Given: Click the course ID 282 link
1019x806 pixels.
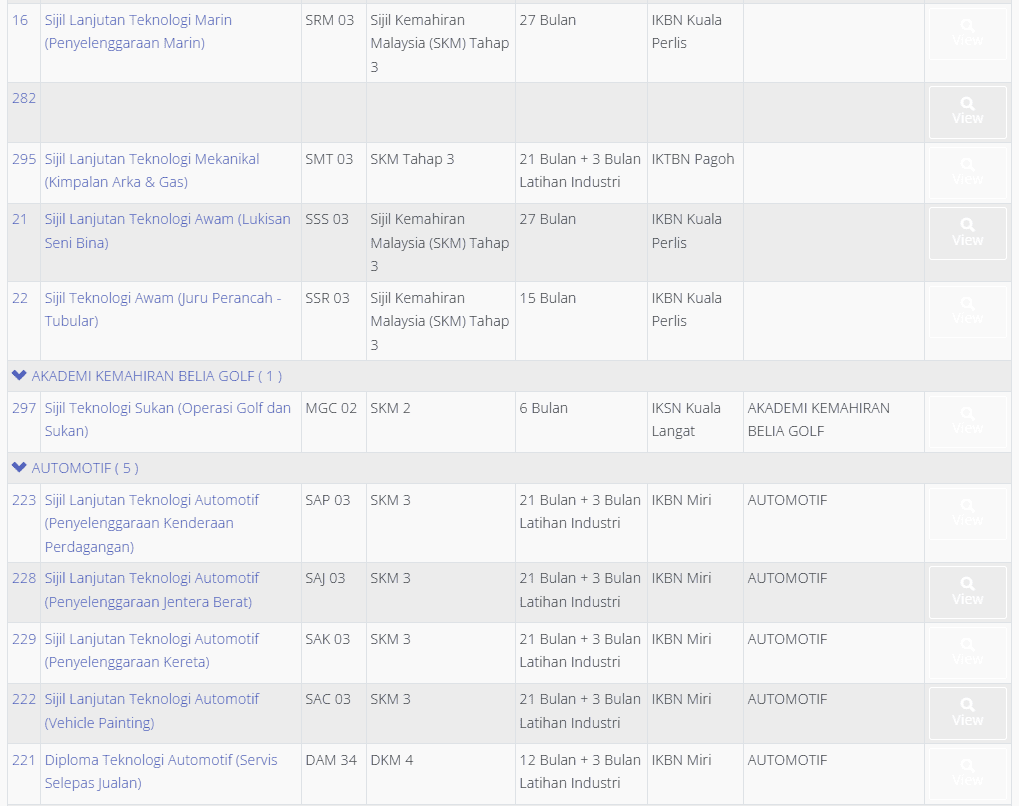Looking at the screenshot, I should pyautogui.click(x=23, y=98).
